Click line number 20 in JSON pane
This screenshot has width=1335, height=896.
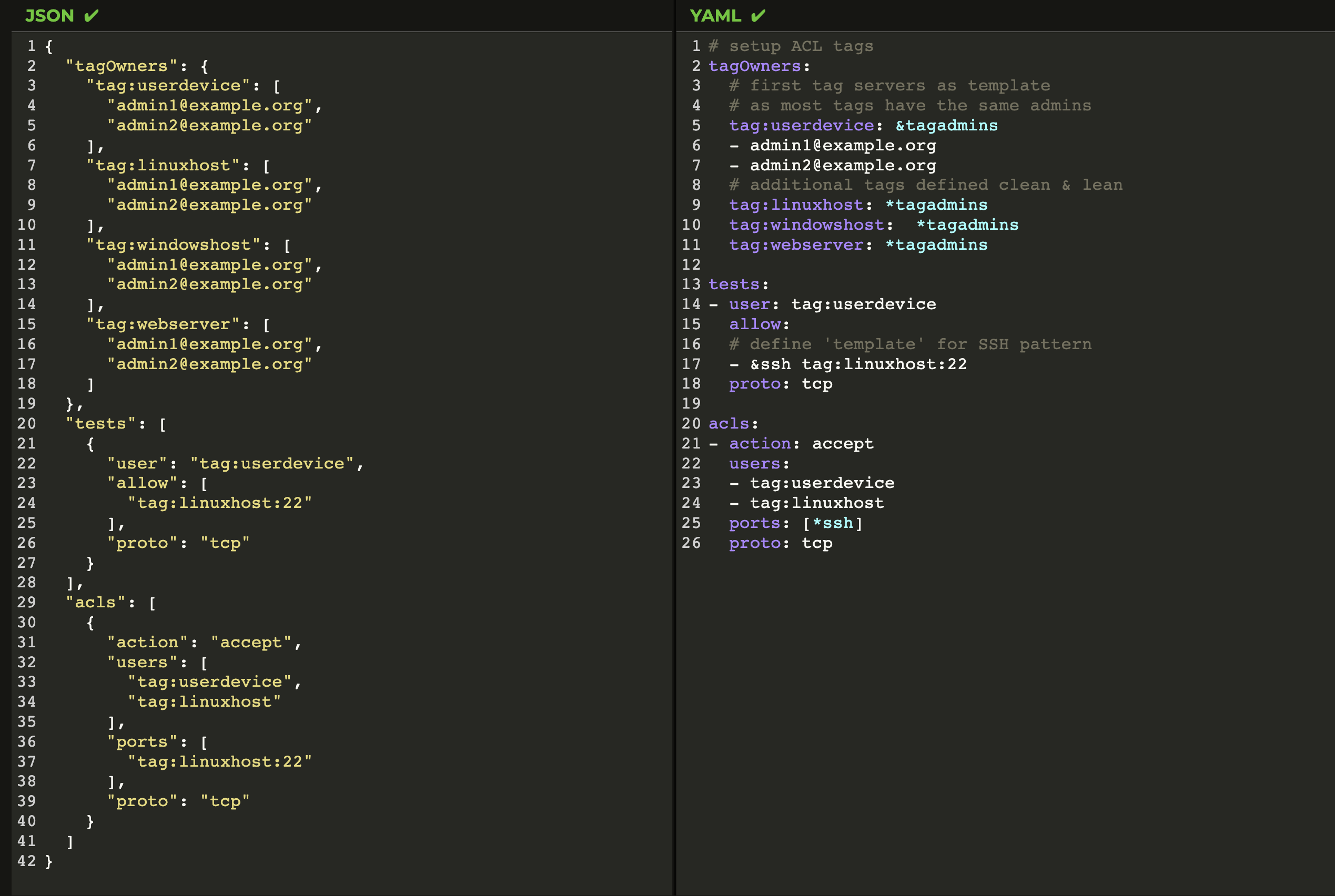click(x=26, y=423)
